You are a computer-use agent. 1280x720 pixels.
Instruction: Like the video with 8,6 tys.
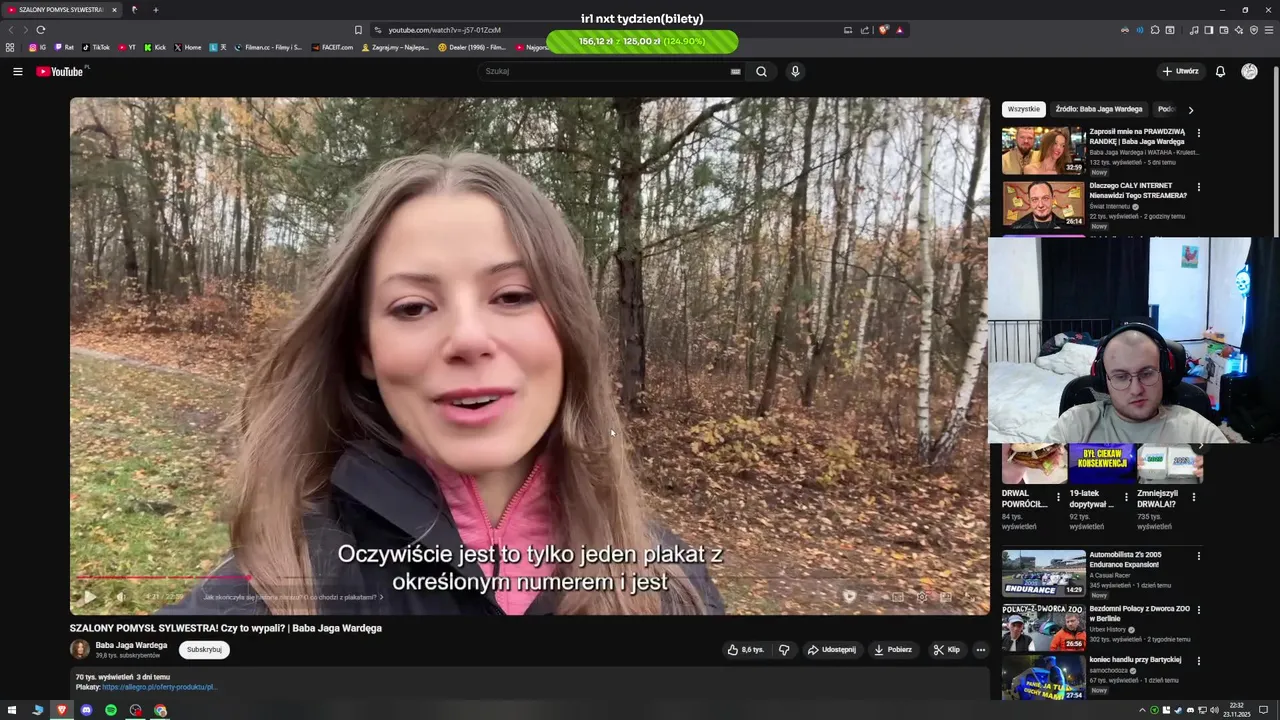click(745, 650)
